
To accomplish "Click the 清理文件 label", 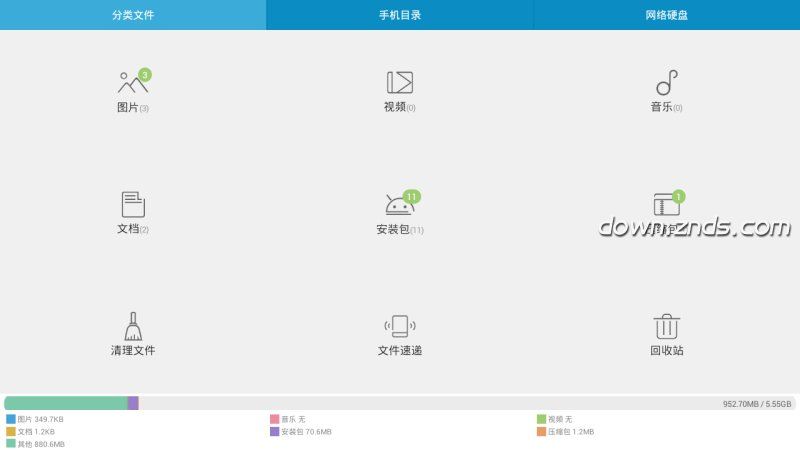I will [x=133, y=351].
